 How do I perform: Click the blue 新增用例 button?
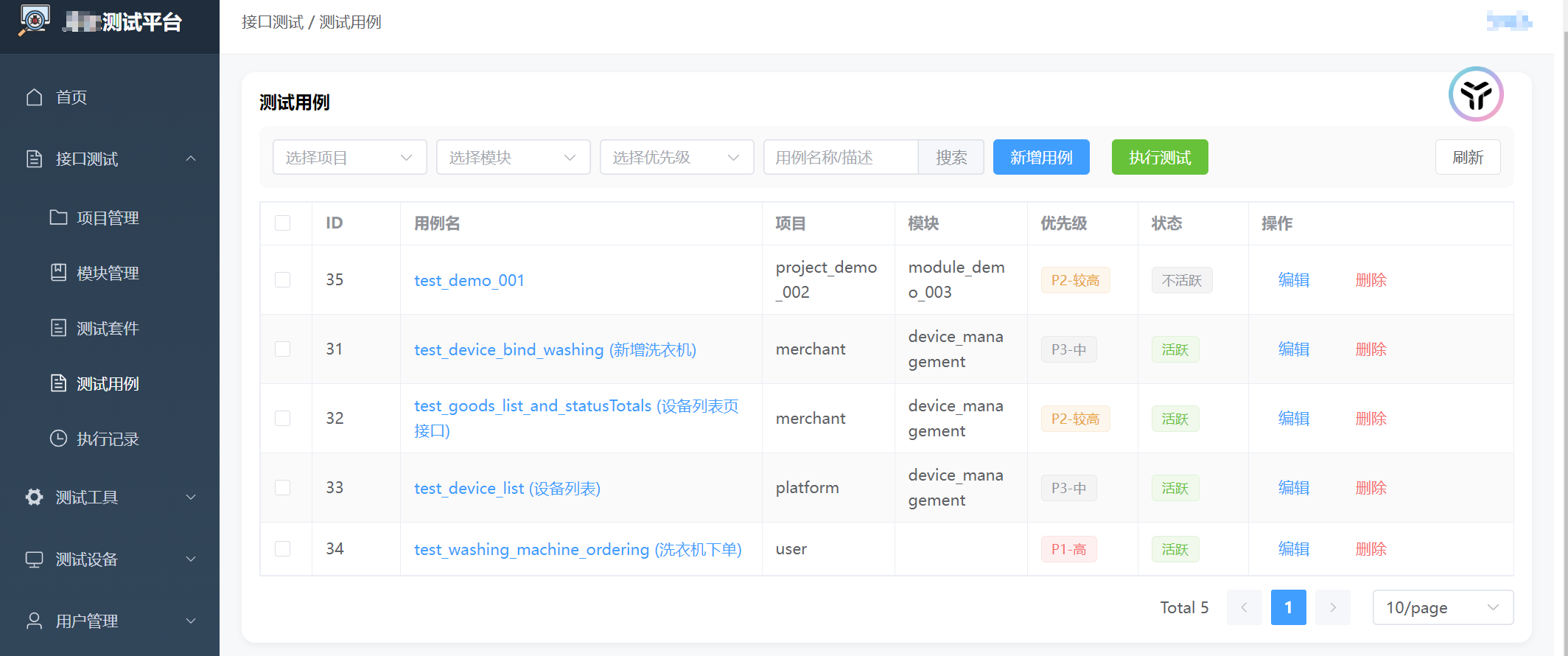click(x=1041, y=157)
